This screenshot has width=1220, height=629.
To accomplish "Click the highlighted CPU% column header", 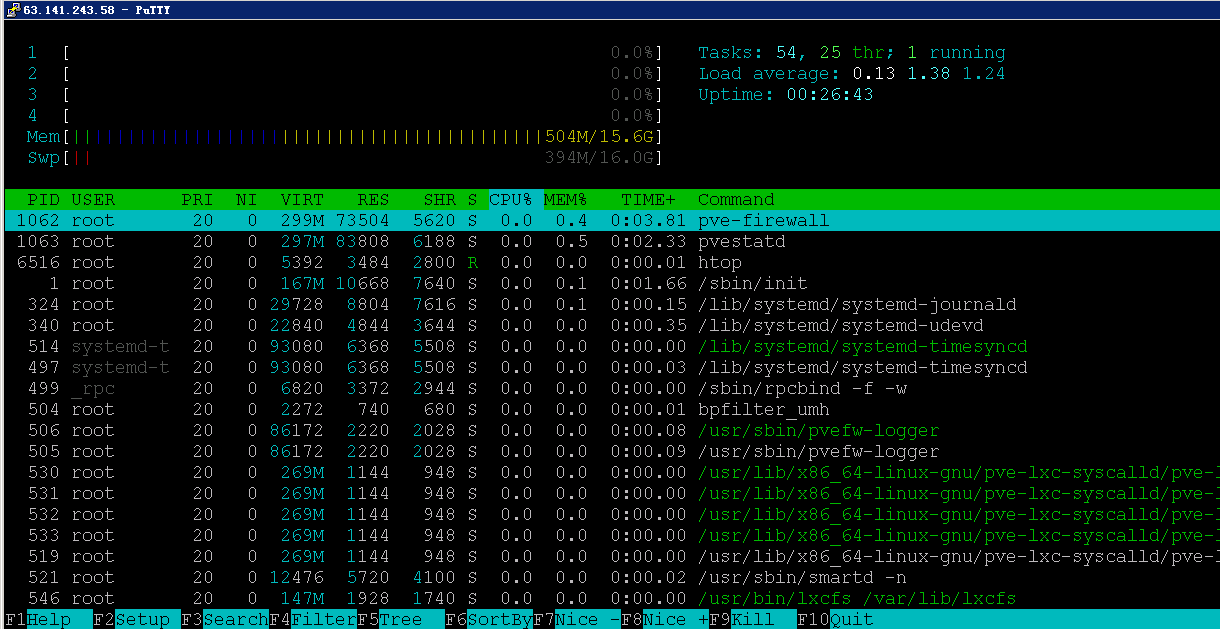I will coord(511,199).
